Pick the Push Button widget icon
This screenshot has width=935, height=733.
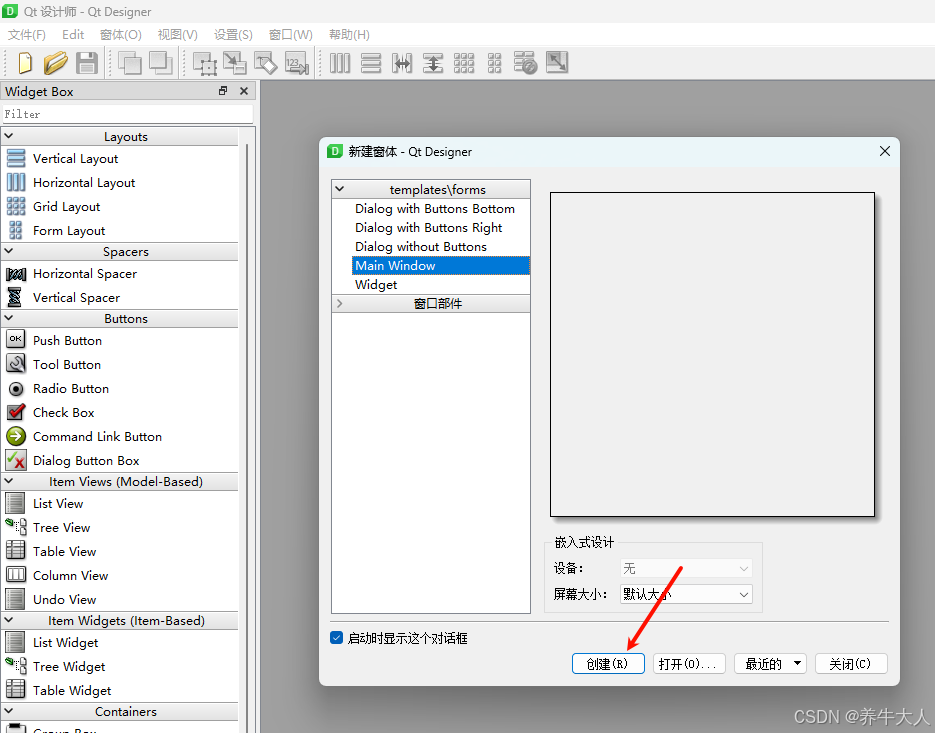click(16, 339)
